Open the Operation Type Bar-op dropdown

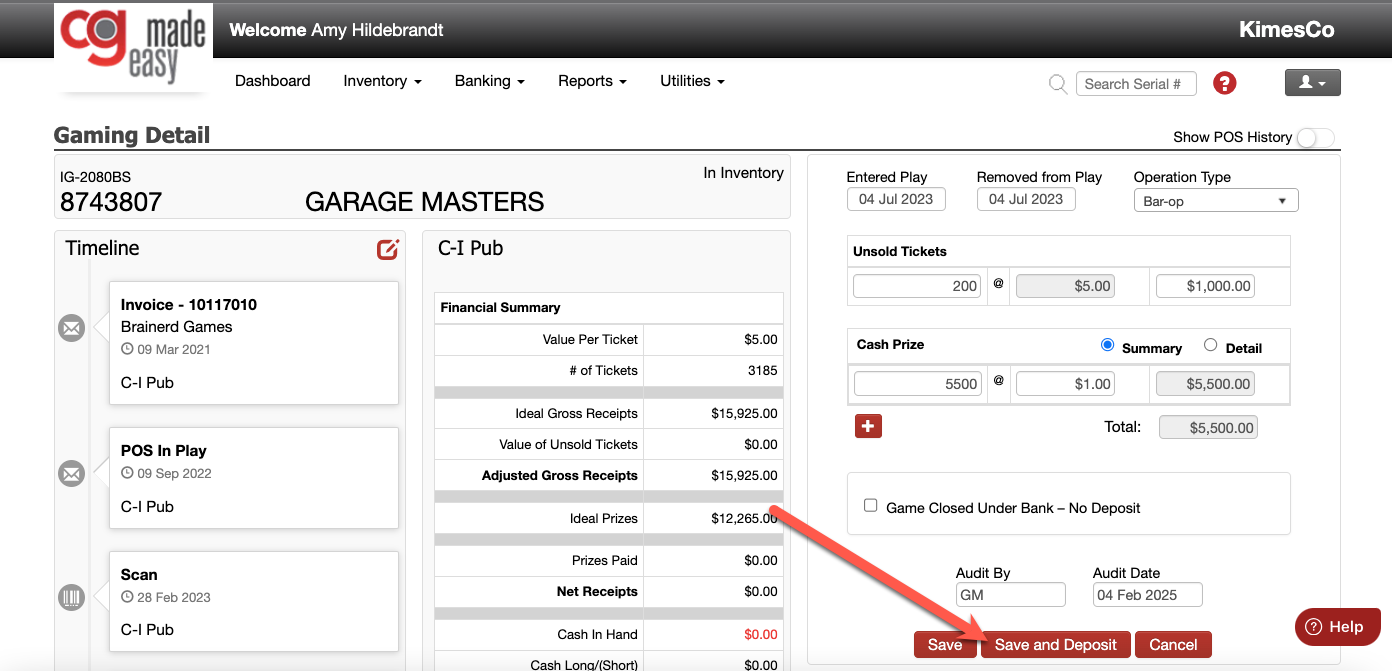click(1216, 201)
